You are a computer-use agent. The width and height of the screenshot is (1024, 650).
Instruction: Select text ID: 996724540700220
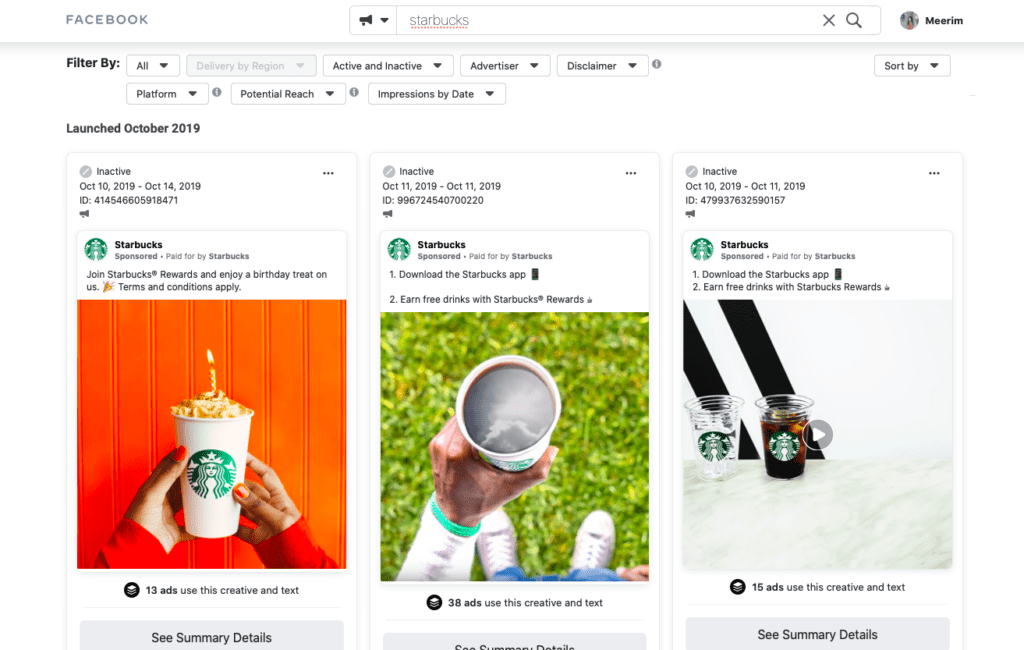point(433,200)
